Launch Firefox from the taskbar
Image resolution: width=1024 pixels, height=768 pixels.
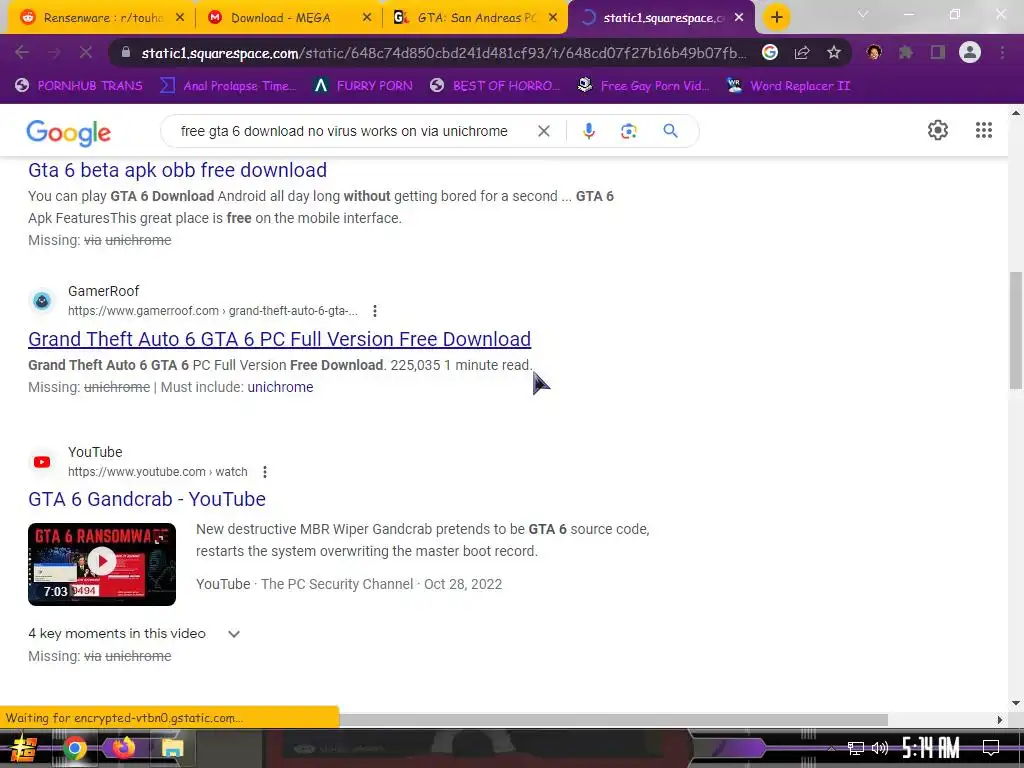[x=123, y=748]
